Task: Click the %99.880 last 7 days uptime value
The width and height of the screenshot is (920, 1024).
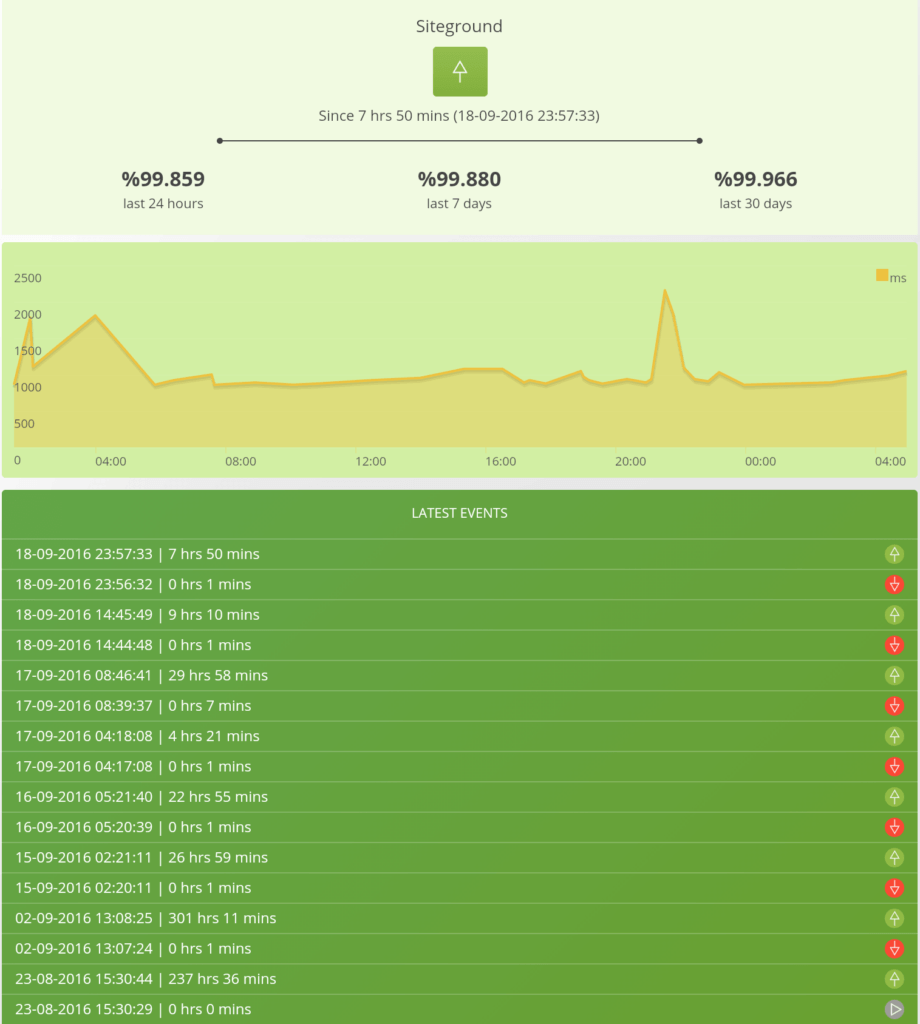Action: 459,179
